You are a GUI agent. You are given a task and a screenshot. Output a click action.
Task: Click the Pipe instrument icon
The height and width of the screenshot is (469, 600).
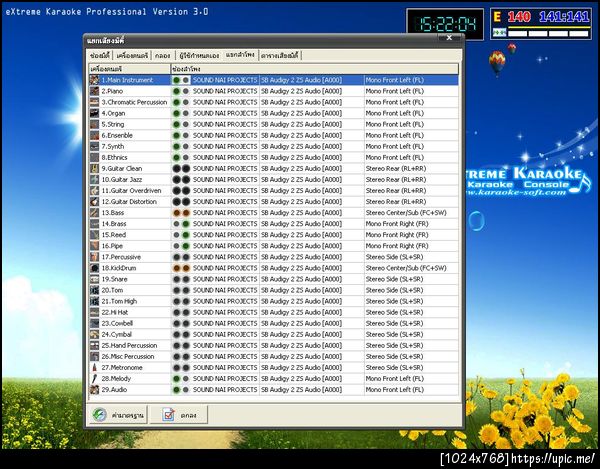point(94,246)
